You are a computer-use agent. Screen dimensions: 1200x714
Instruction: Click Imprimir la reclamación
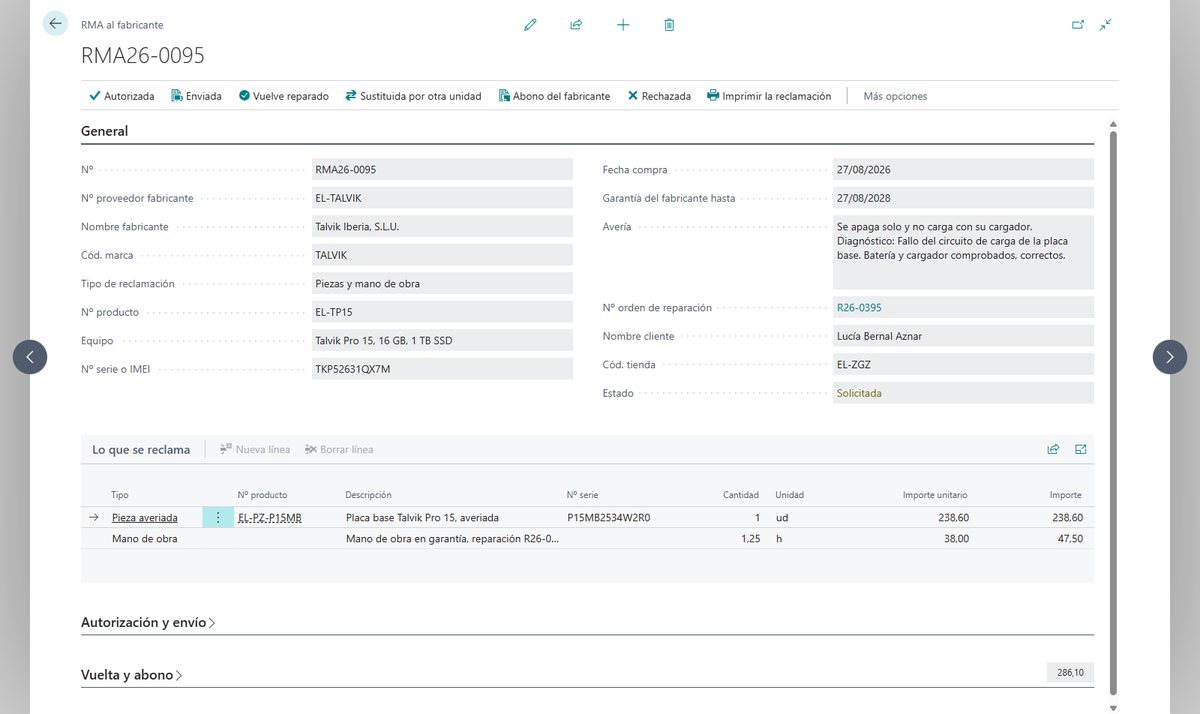click(x=769, y=96)
